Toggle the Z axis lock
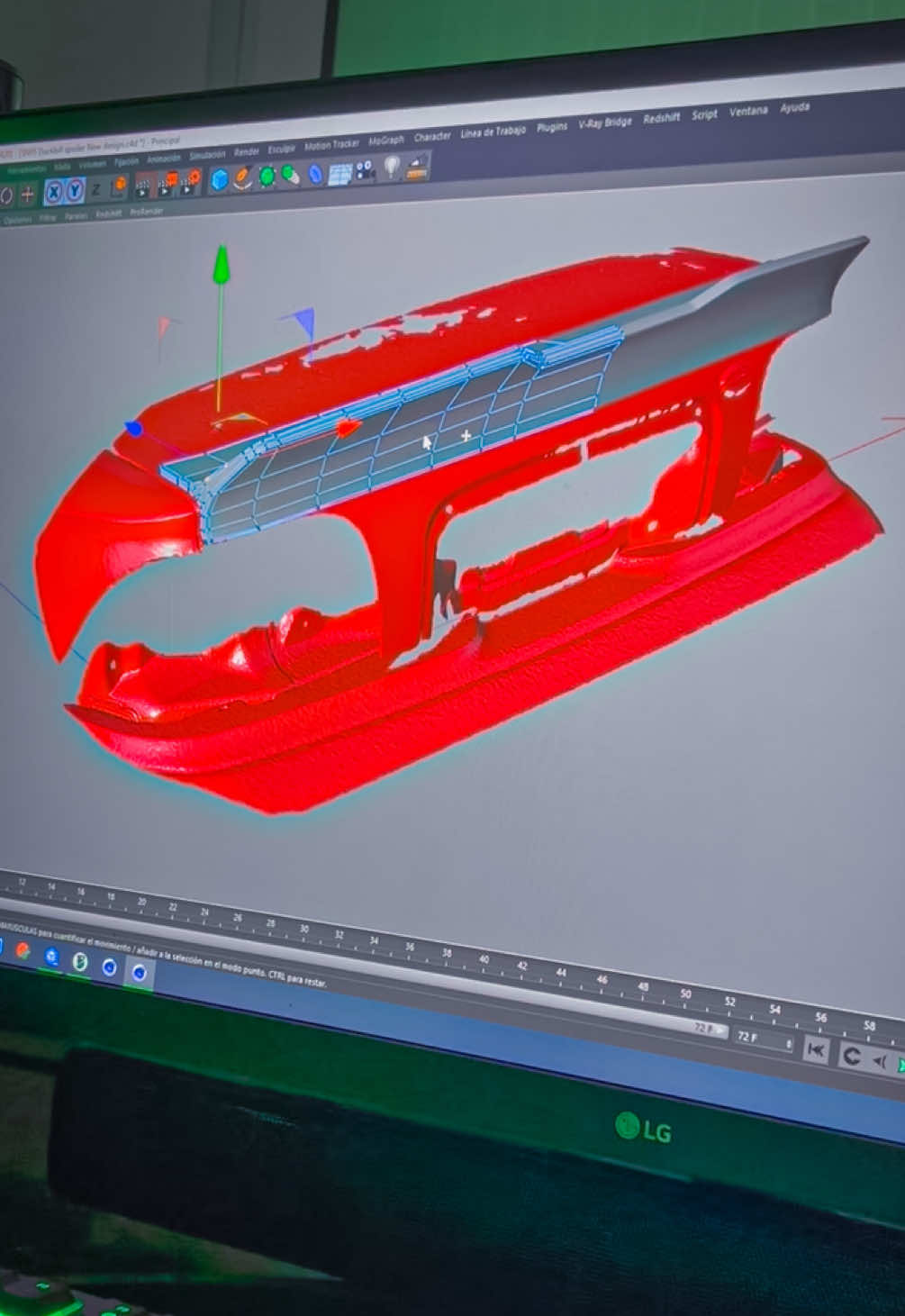 (95, 189)
